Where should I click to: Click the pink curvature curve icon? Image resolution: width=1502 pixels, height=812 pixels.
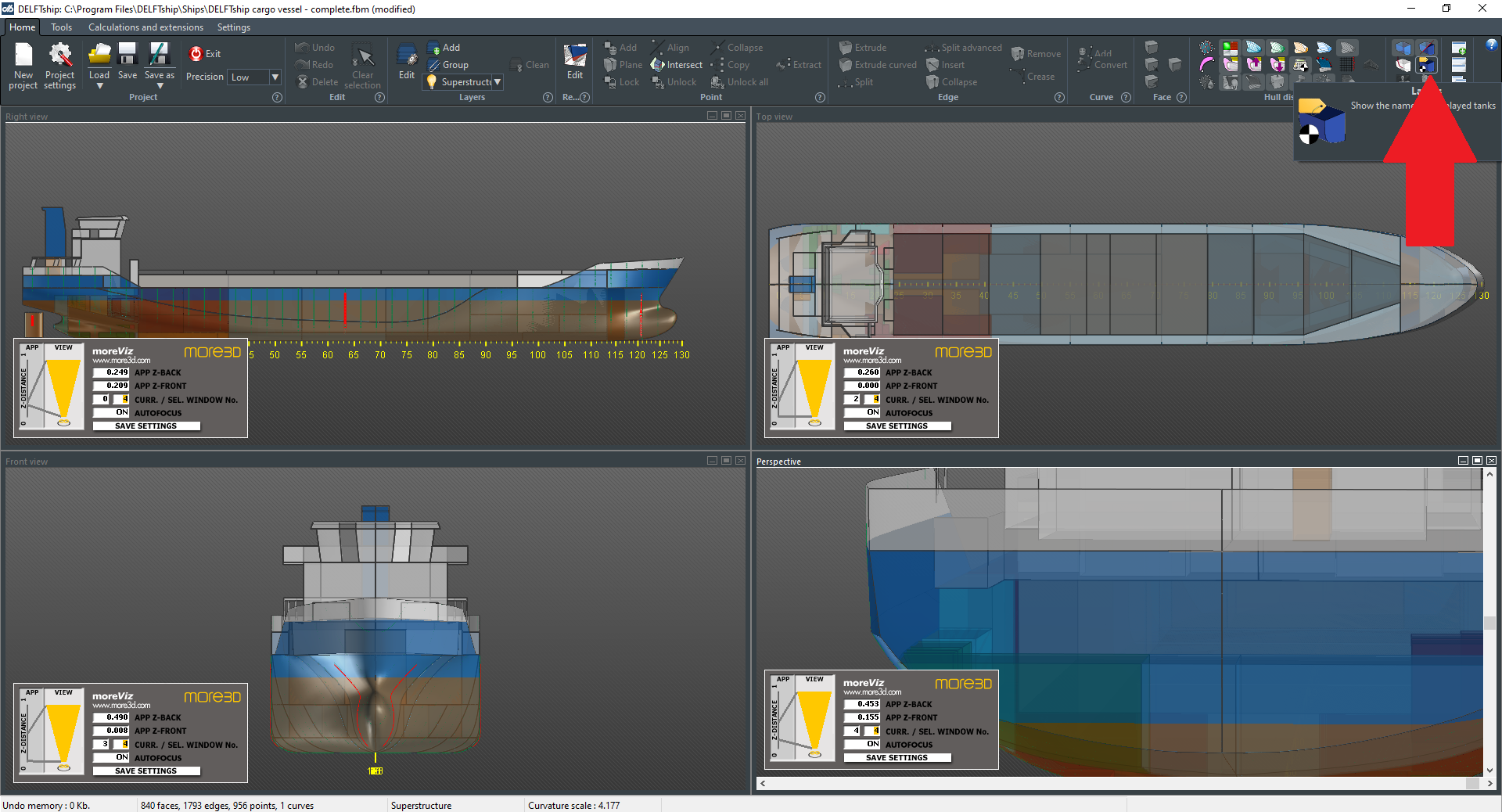1207,64
